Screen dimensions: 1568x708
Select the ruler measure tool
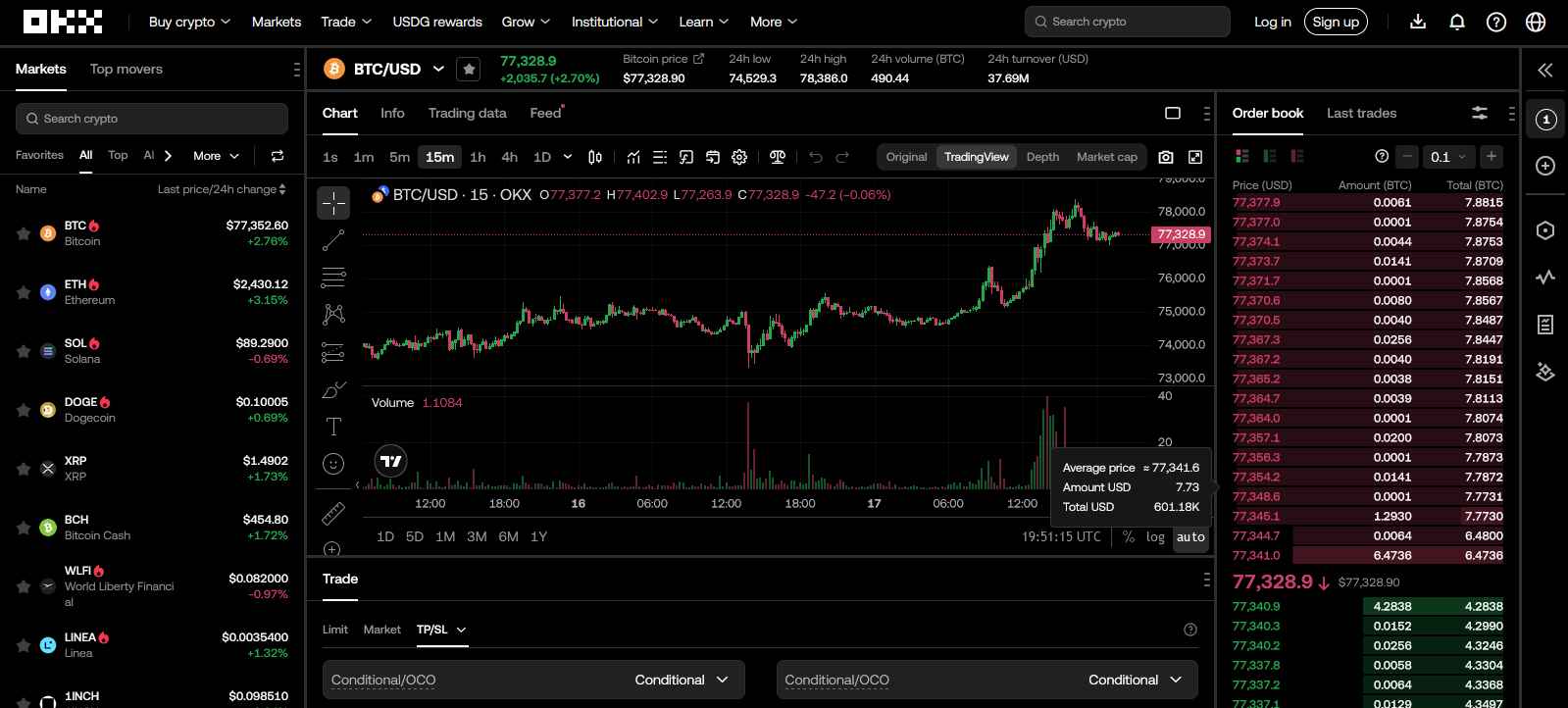click(x=333, y=513)
